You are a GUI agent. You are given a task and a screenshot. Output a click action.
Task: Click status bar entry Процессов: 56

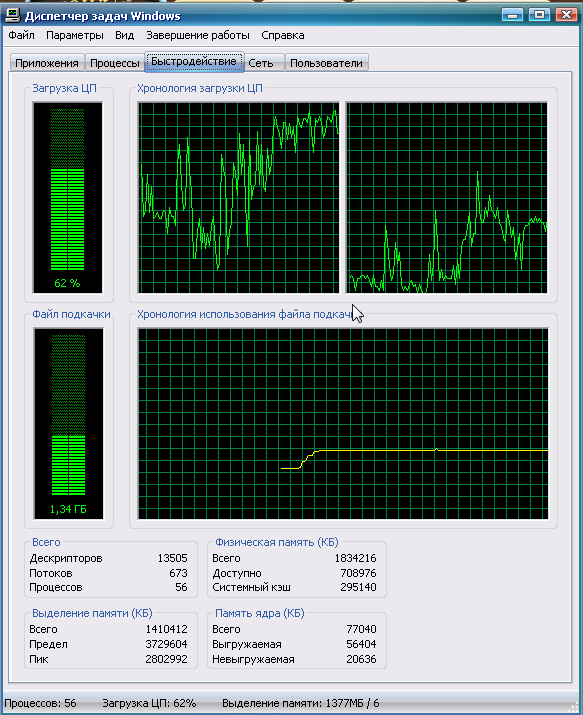point(41,703)
